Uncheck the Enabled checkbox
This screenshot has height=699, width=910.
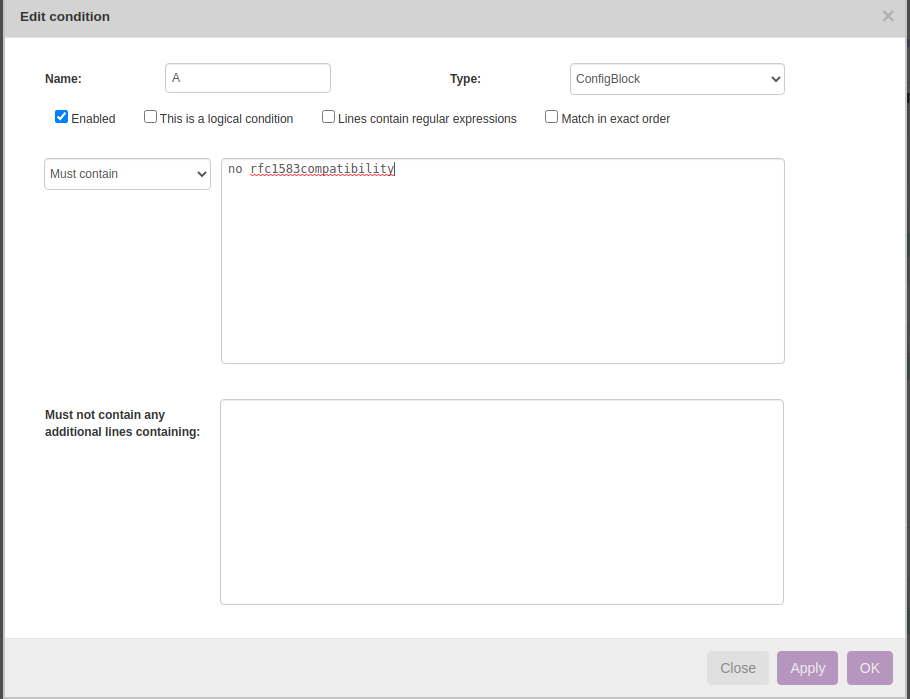pos(62,117)
